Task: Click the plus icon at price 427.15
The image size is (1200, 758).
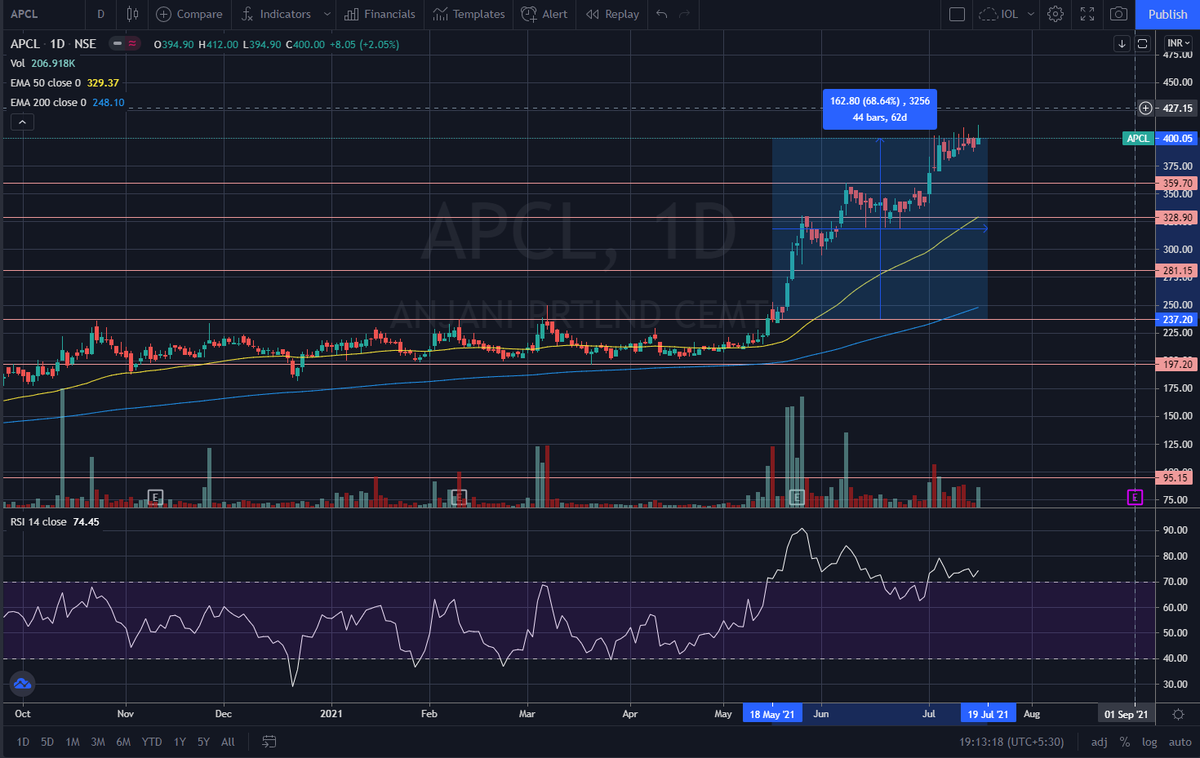Action: tap(1146, 108)
